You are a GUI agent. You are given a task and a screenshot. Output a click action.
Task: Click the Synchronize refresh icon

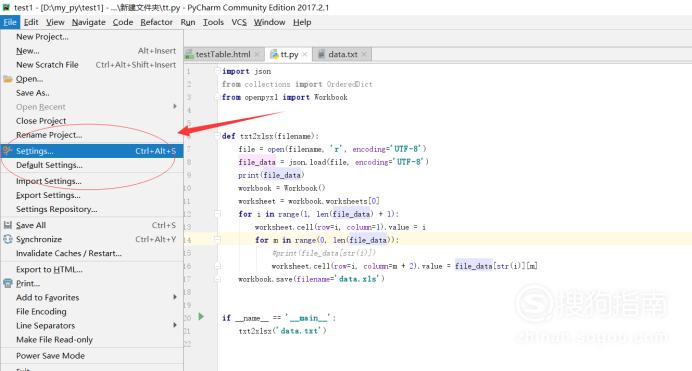pyautogui.click(x=8, y=239)
